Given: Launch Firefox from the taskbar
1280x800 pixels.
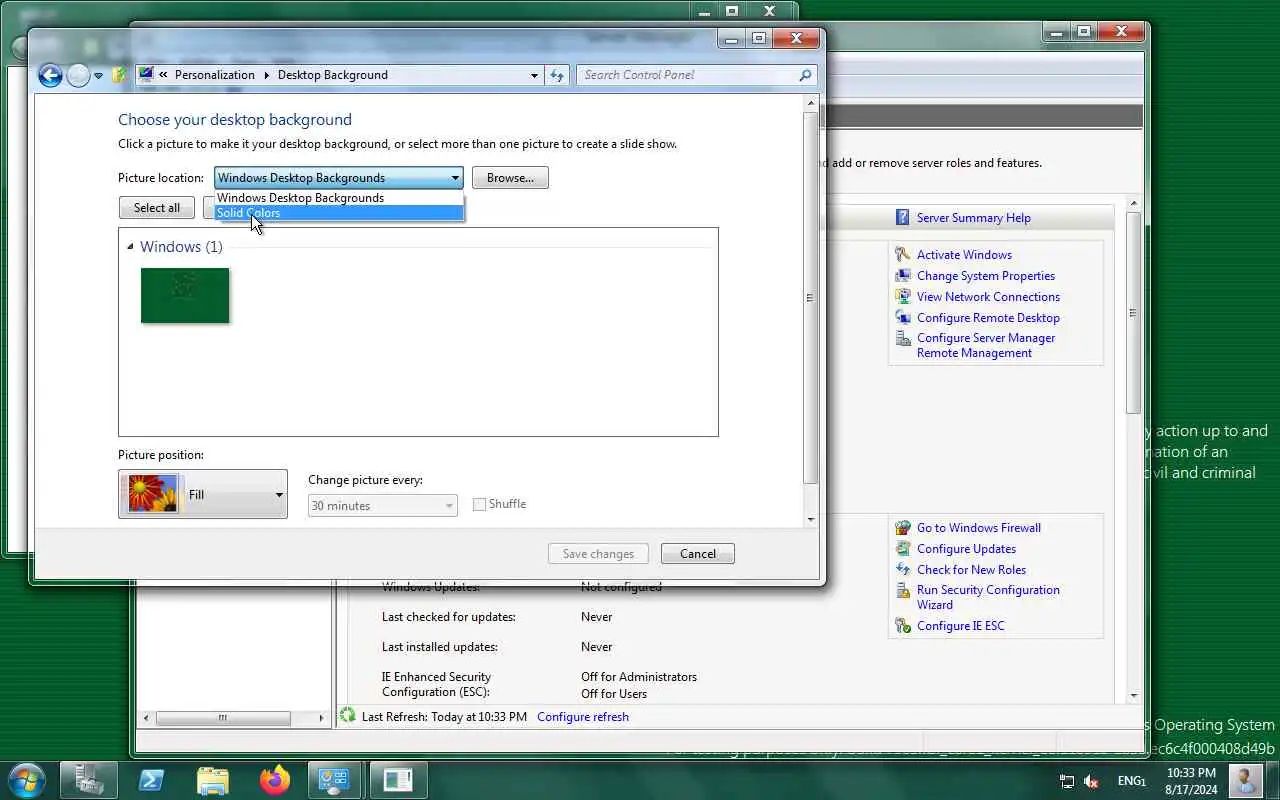Looking at the screenshot, I should 274,780.
